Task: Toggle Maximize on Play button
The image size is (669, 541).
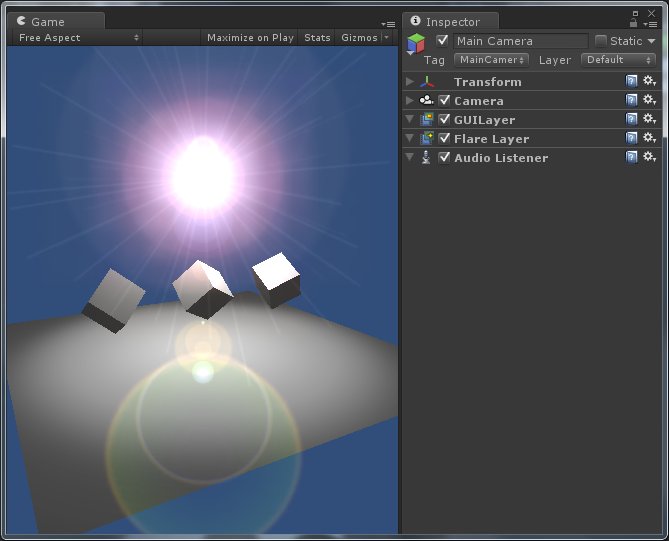Action: click(250, 38)
